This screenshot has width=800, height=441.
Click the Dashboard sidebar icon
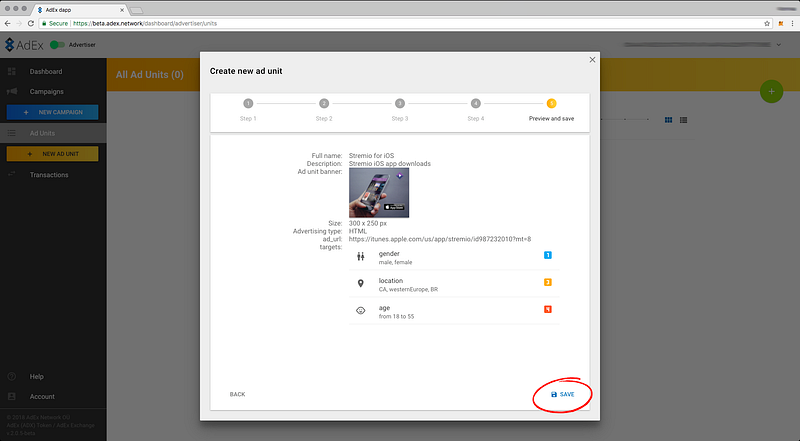[12, 71]
